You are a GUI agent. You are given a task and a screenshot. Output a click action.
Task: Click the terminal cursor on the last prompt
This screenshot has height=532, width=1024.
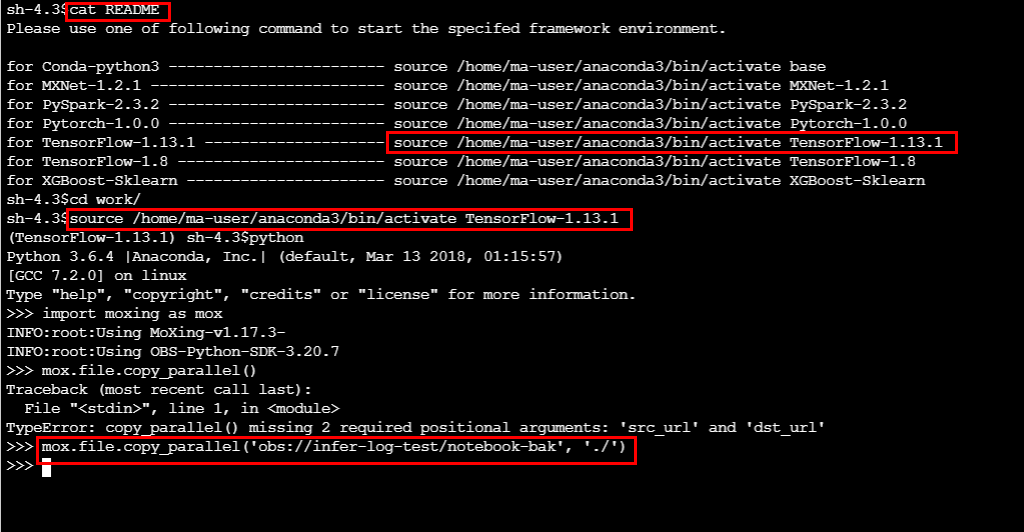coord(46,469)
